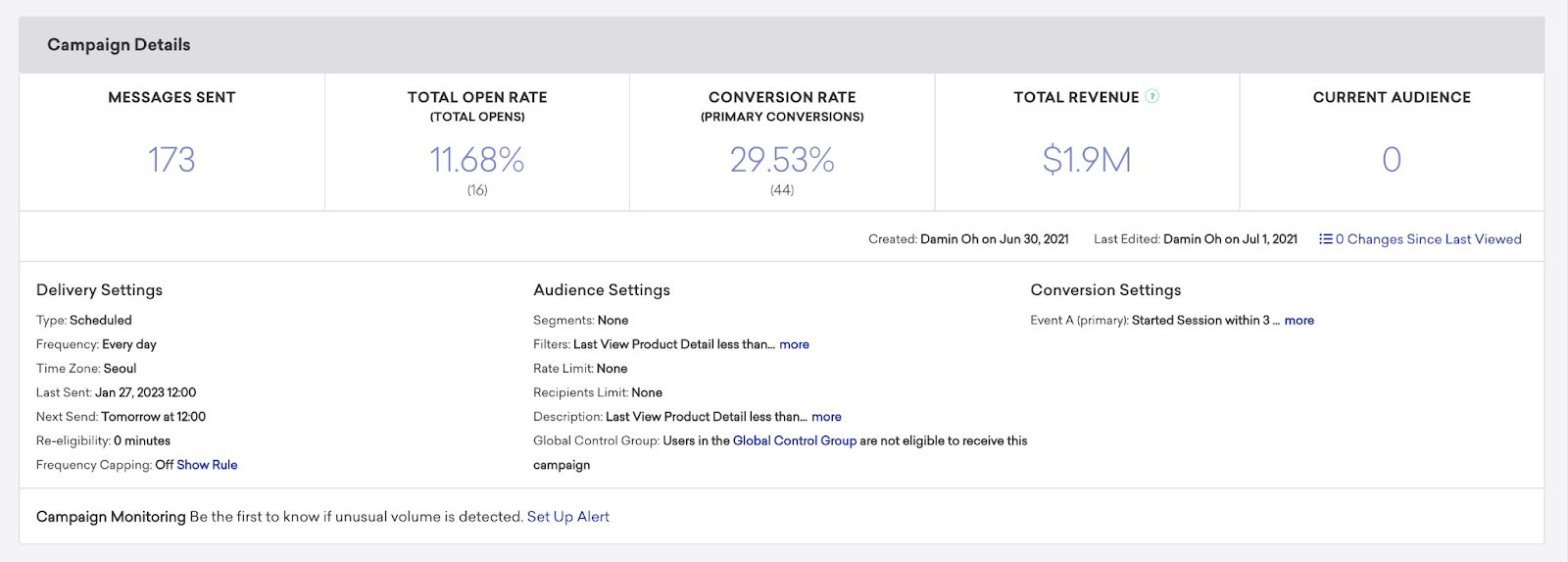Click the Current Audience value 0
Viewport: 1568px width, 562px height.
click(1392, 160)
